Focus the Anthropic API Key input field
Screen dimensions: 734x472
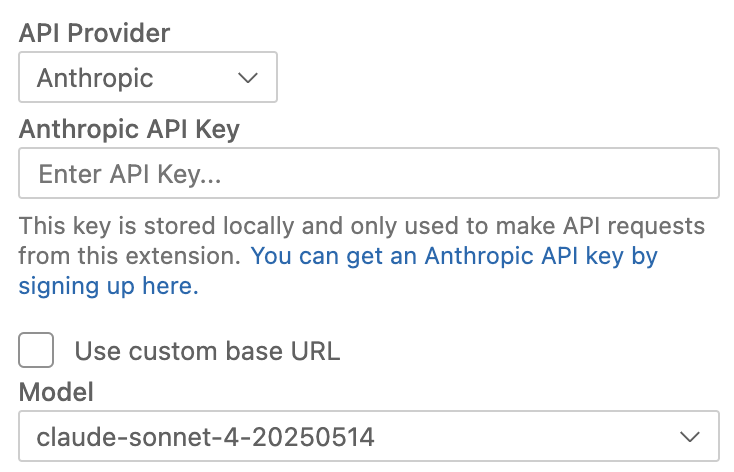(x=368, y=174)
